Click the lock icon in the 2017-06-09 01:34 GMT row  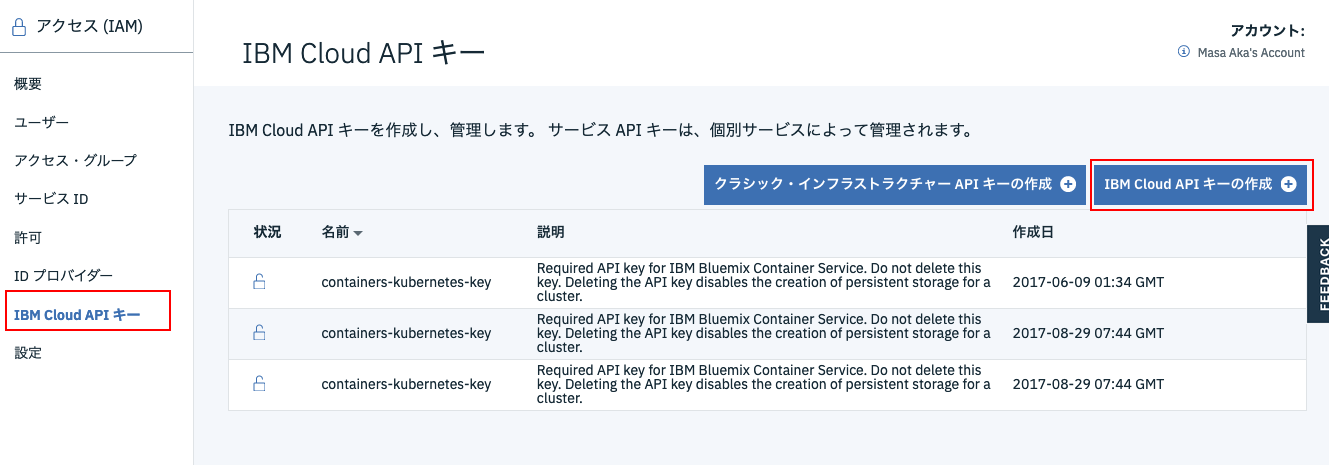coord(259,282)
